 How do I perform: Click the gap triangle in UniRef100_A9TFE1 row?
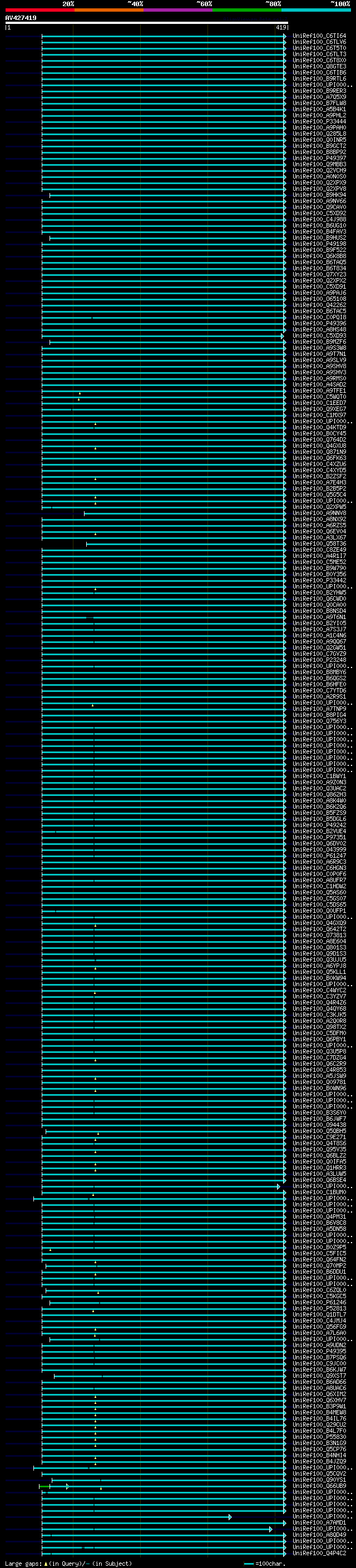click(80, 393)
